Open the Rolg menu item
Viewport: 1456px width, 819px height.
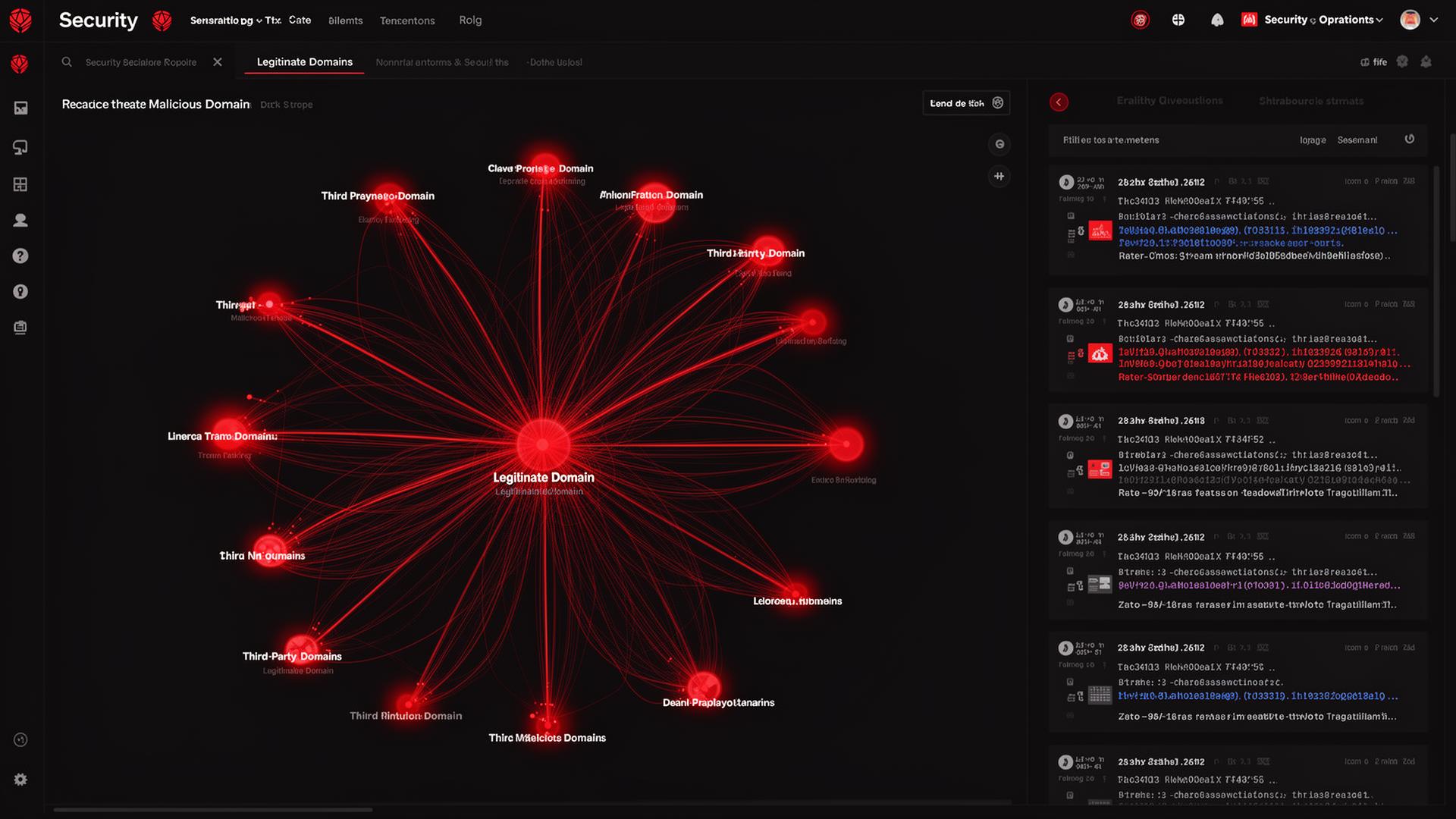point(470,20)
